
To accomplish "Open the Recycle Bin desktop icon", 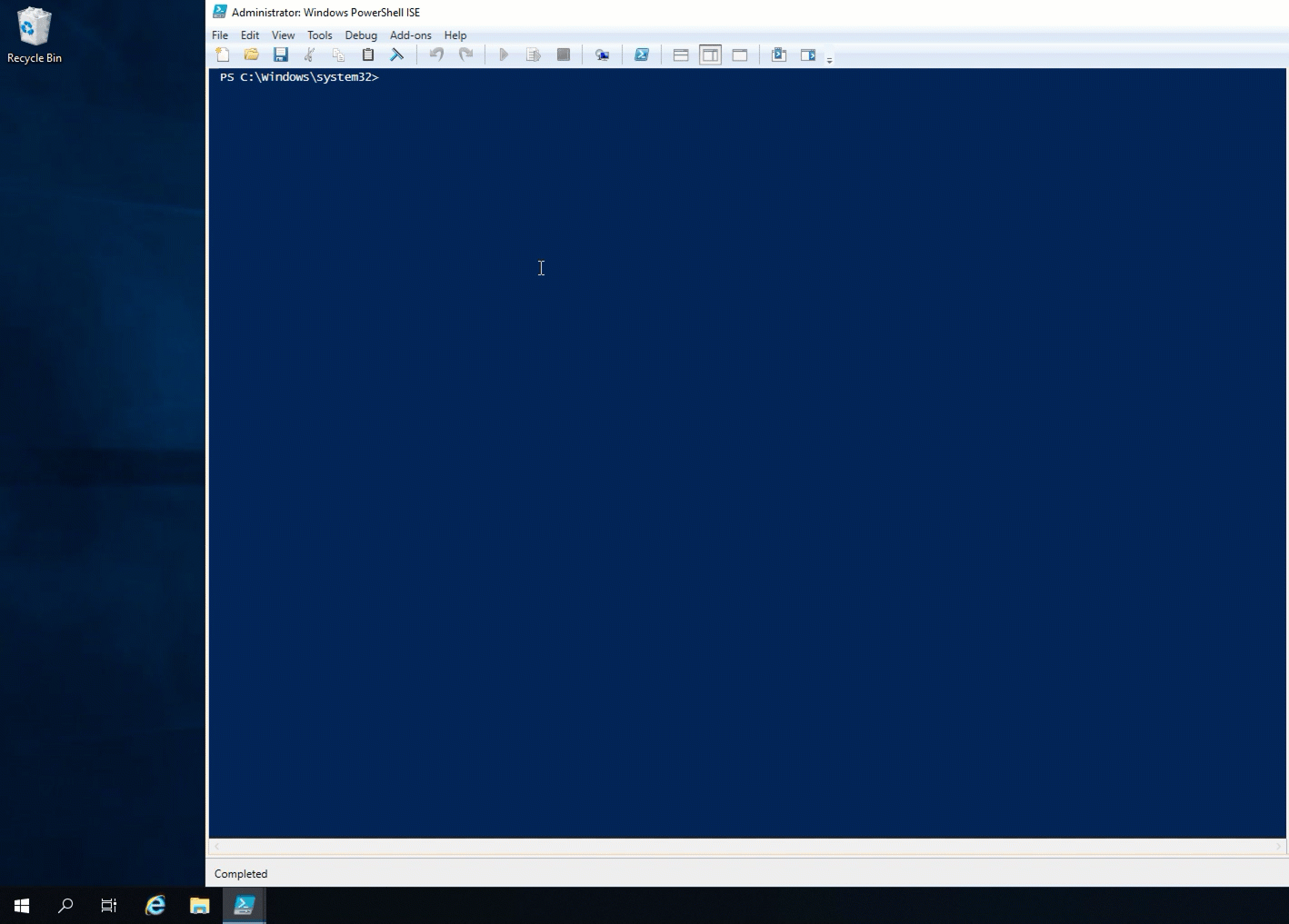I will click(x=35, y=35).
